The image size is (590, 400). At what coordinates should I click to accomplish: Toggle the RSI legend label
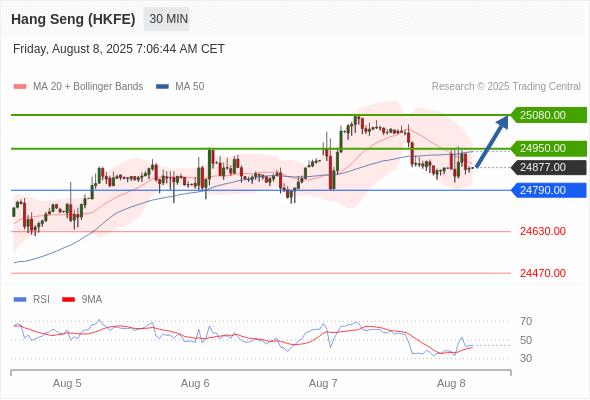coord(41,300)
